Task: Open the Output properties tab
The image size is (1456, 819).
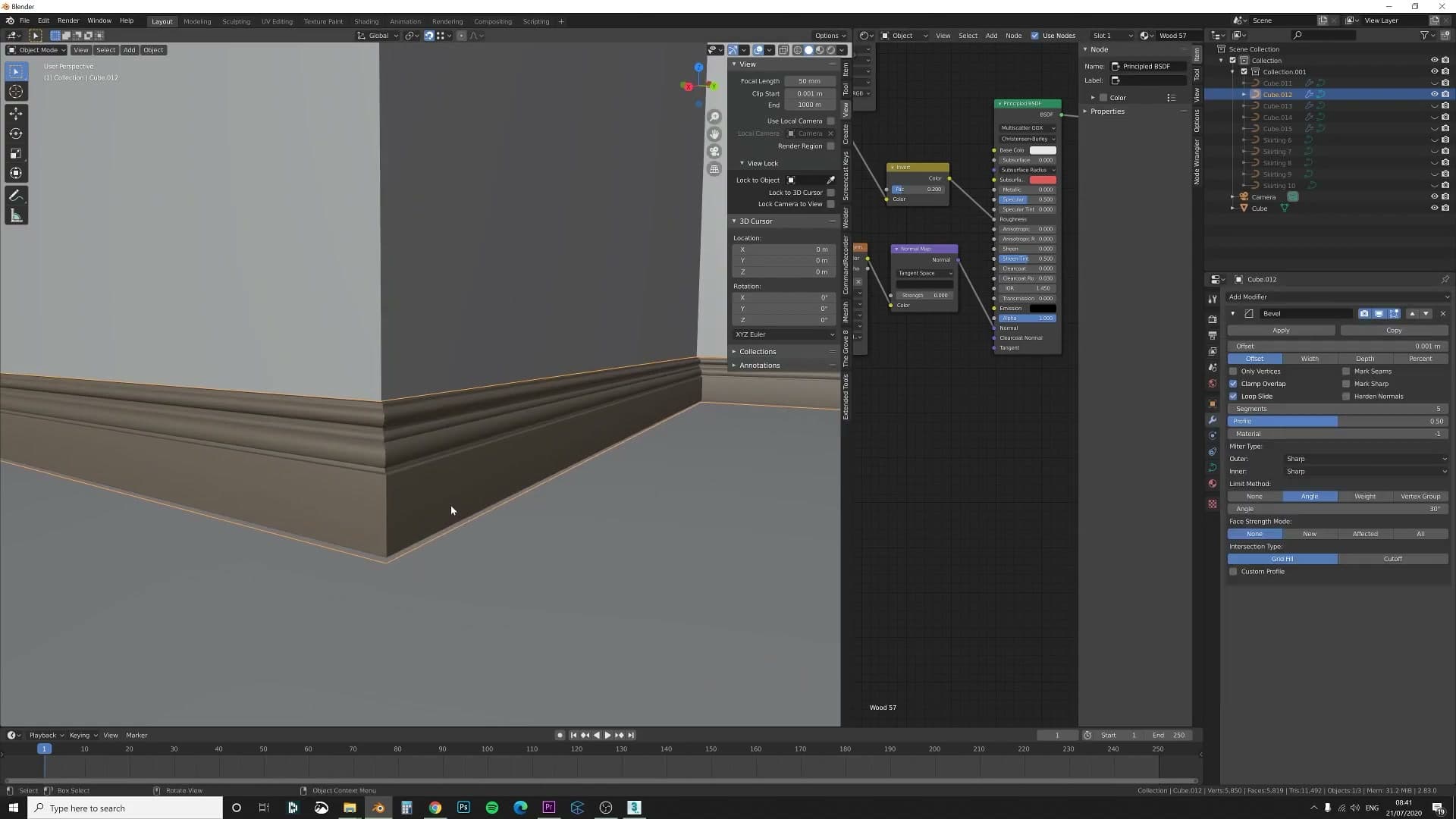Action: [x=1213, y=335]
